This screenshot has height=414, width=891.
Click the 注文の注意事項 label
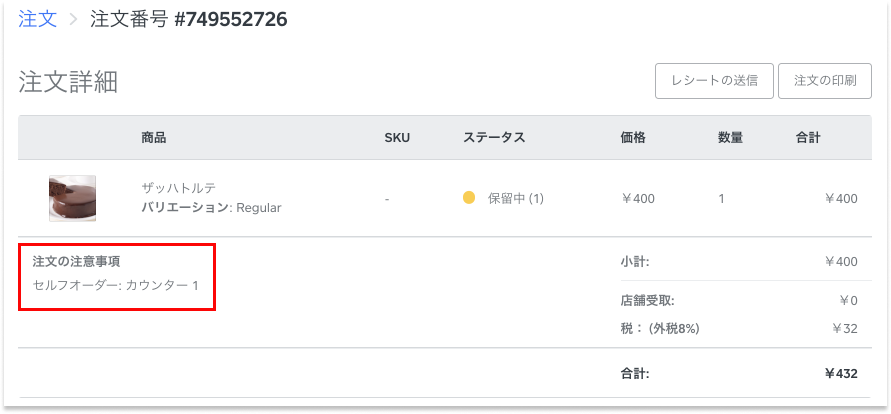(x=76, y=262)
